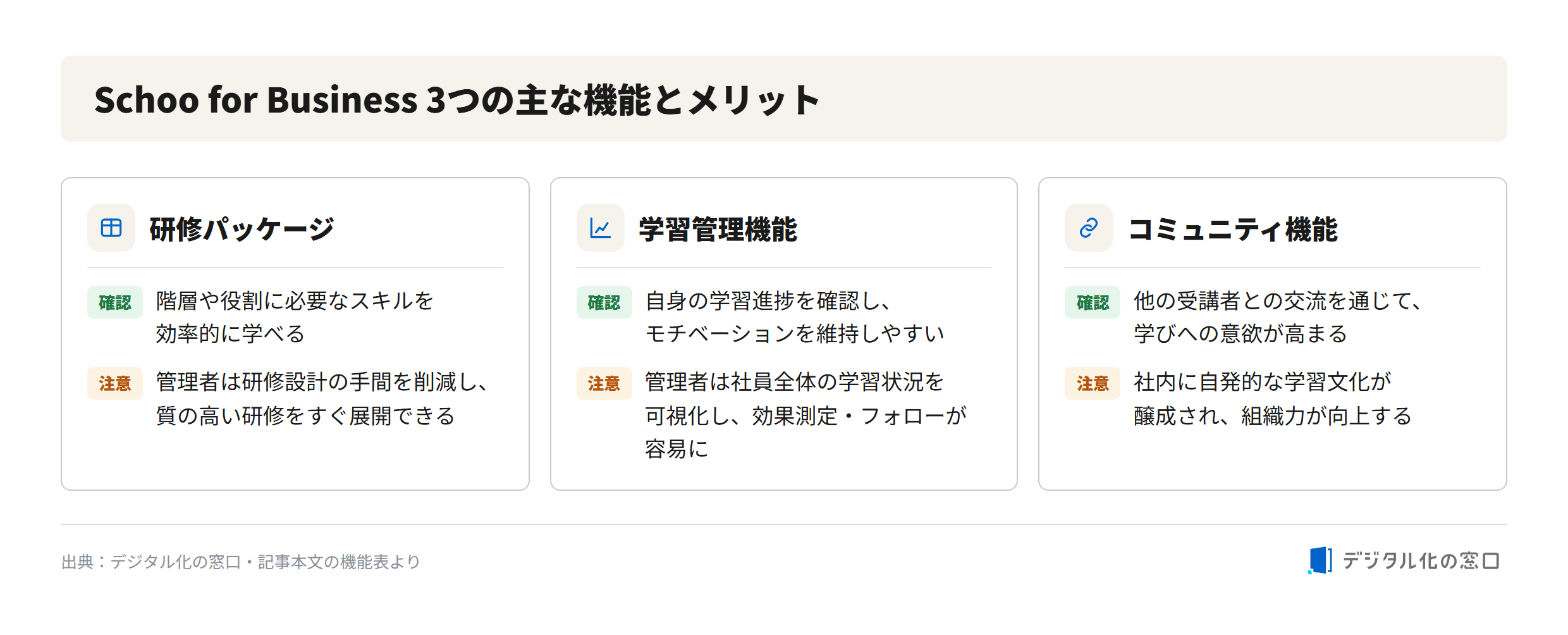Viewport: 1568px width, 635px height.
Task: Click text 学びへの意欲が高まる
Action: [1240, 334]
